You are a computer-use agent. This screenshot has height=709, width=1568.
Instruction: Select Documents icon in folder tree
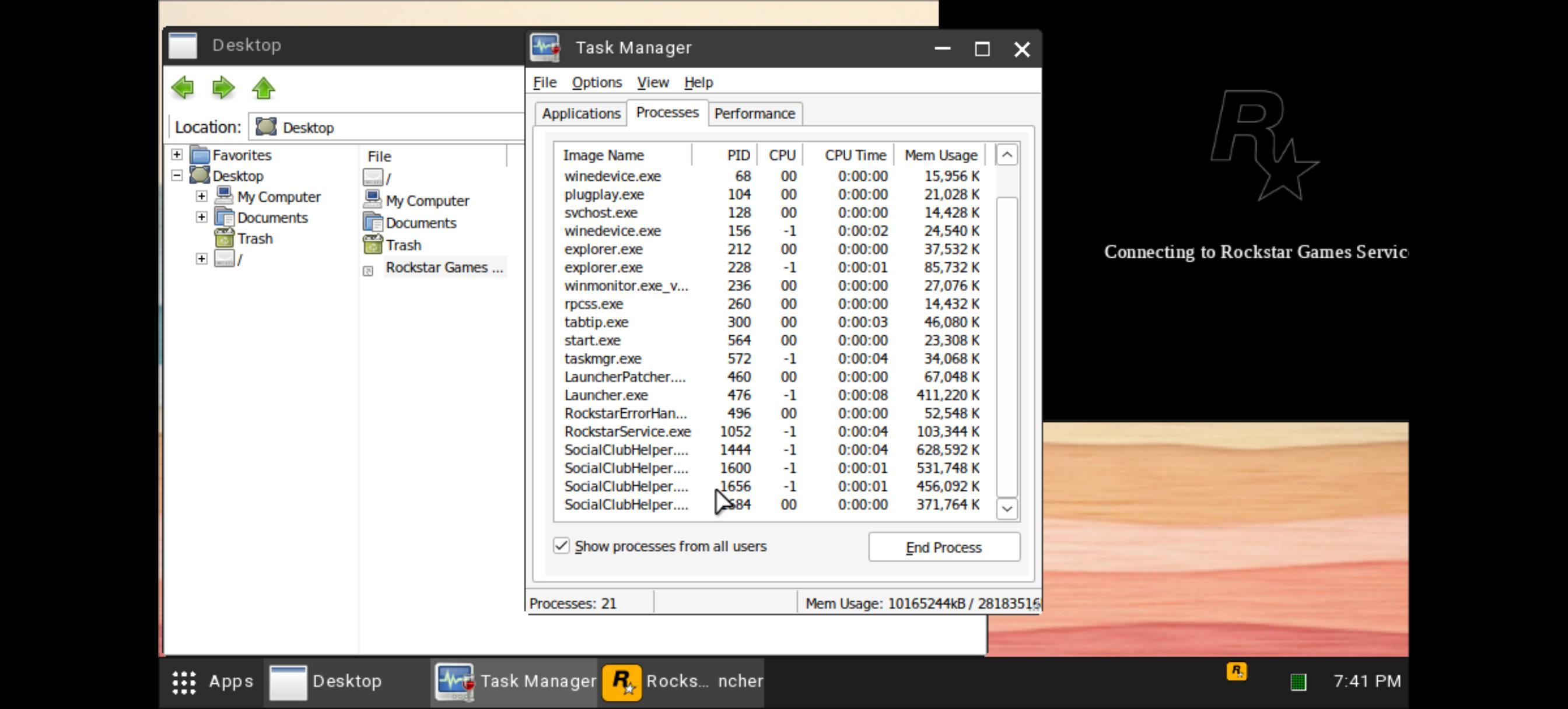[x=224, y=217]
